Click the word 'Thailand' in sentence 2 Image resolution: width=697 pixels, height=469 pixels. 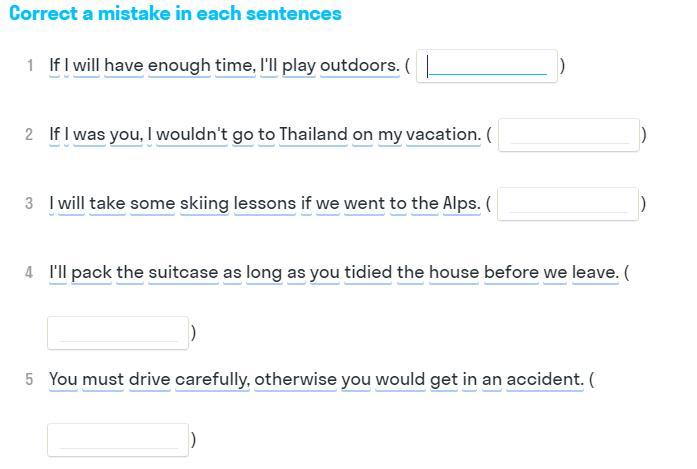(313, 134)
